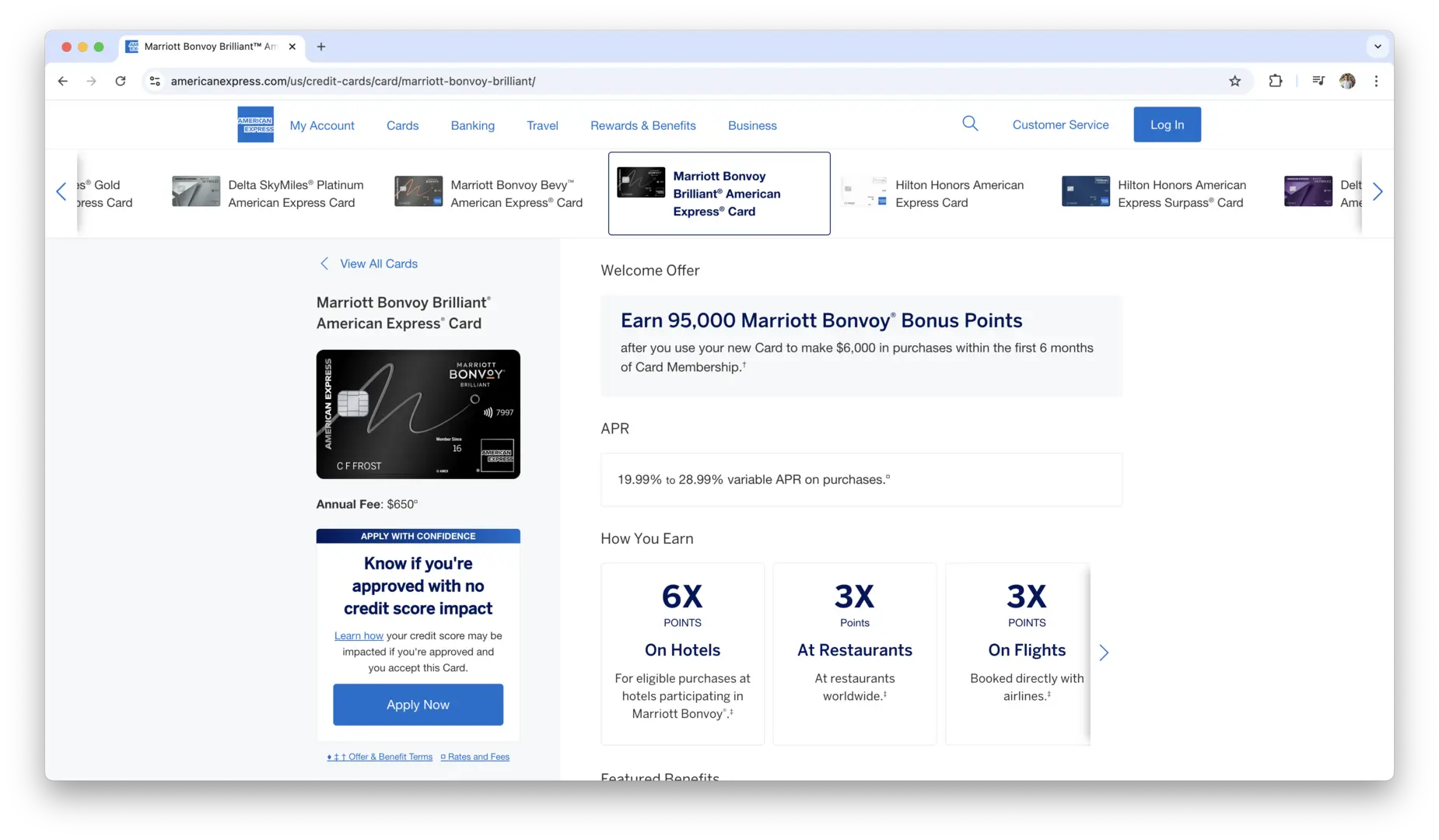
Task: Open the Chrome three-dot menu
Action: (1376, 81)
